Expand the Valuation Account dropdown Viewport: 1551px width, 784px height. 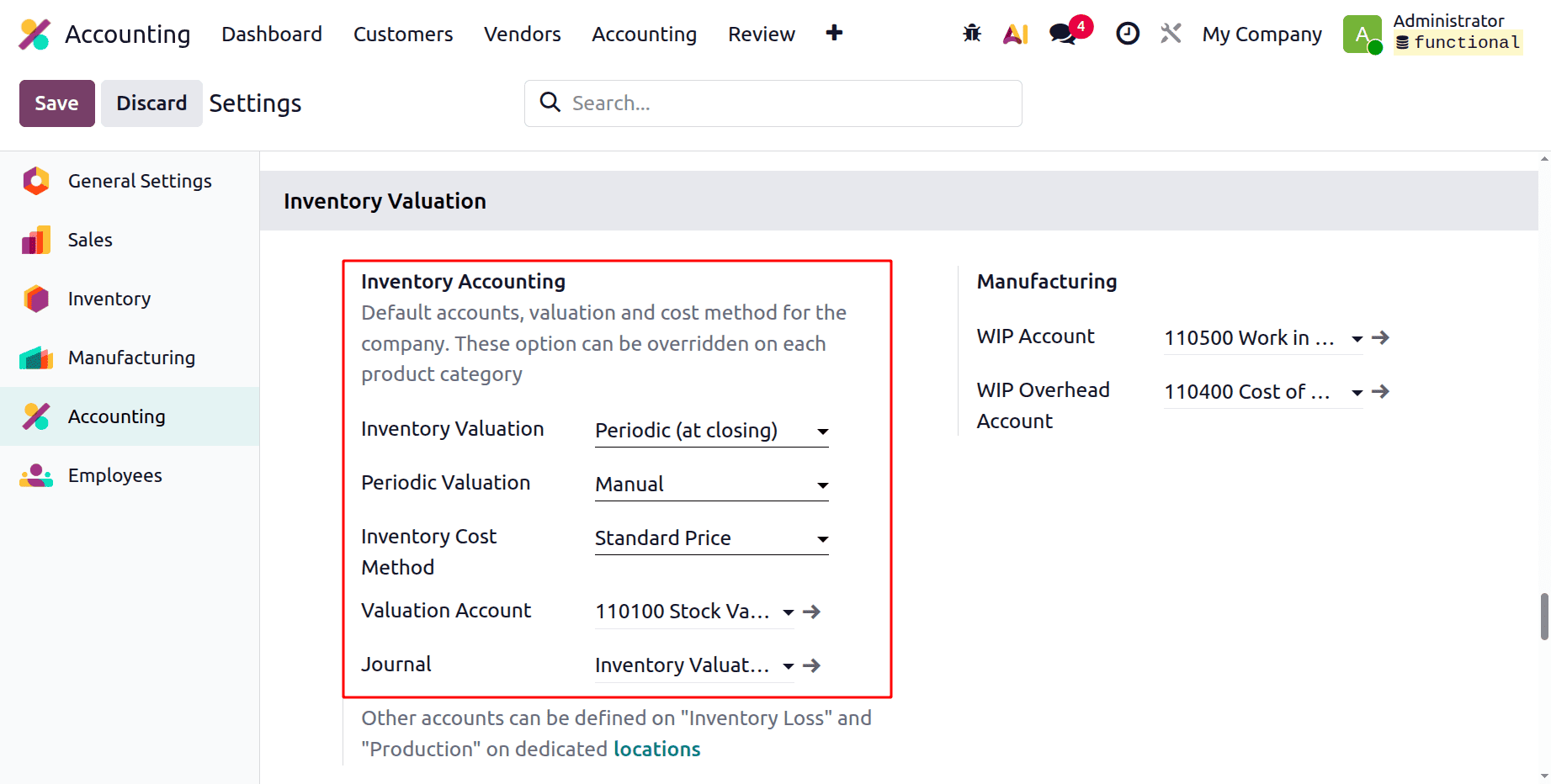tap(788, 612)
